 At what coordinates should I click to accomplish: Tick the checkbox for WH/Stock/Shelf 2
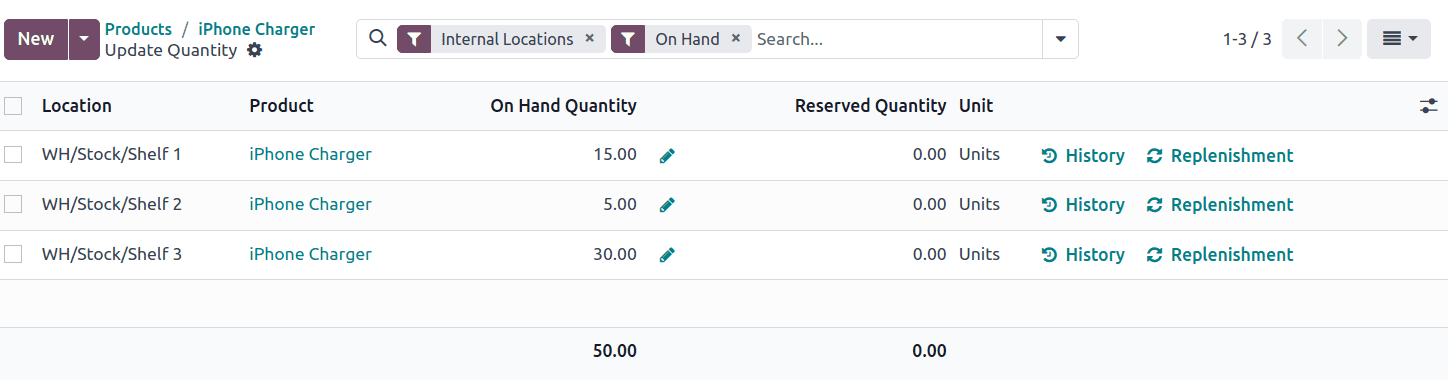tap(13, 204)
